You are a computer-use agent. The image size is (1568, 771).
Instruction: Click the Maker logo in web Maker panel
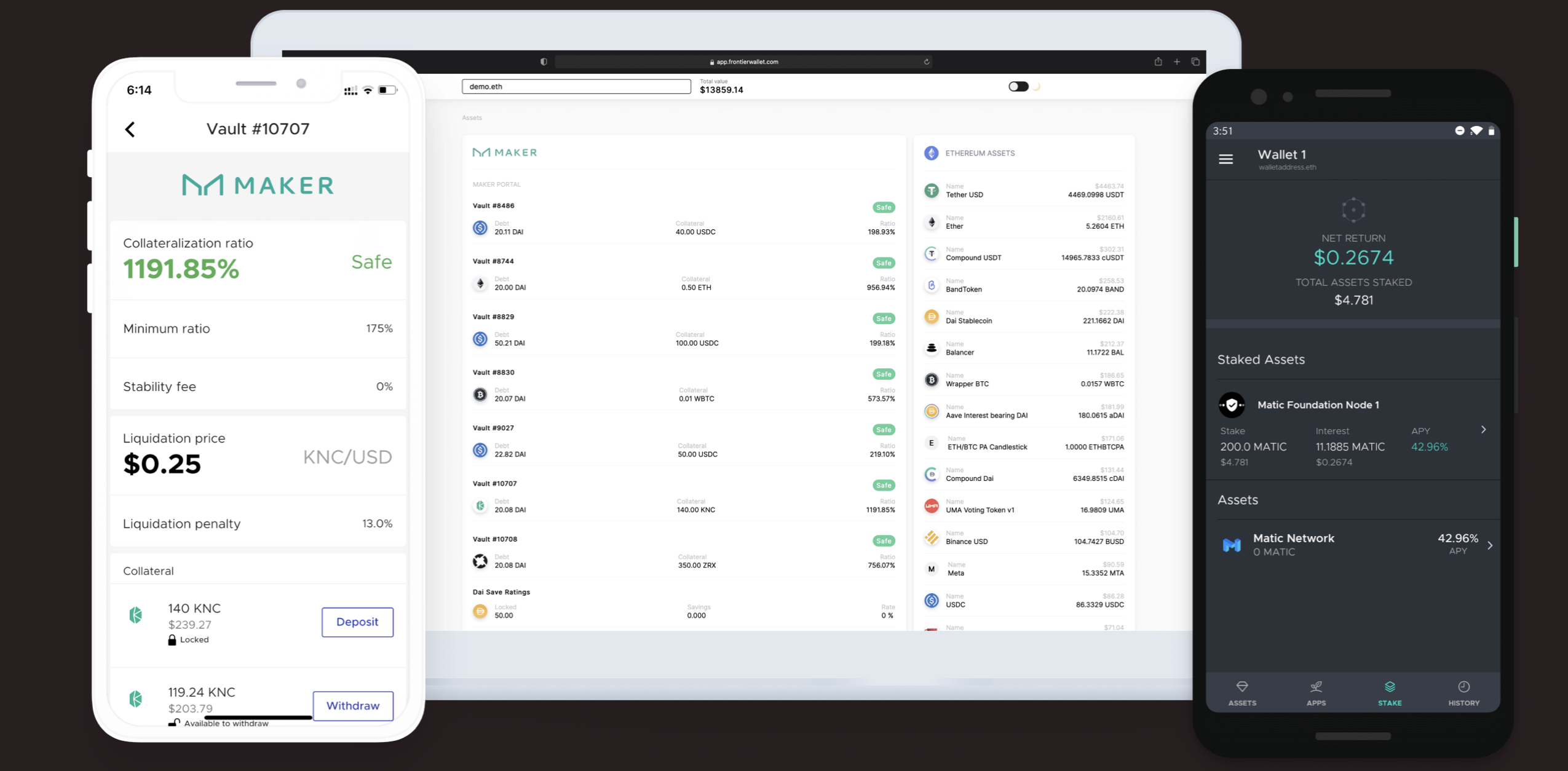pos(505,152)
